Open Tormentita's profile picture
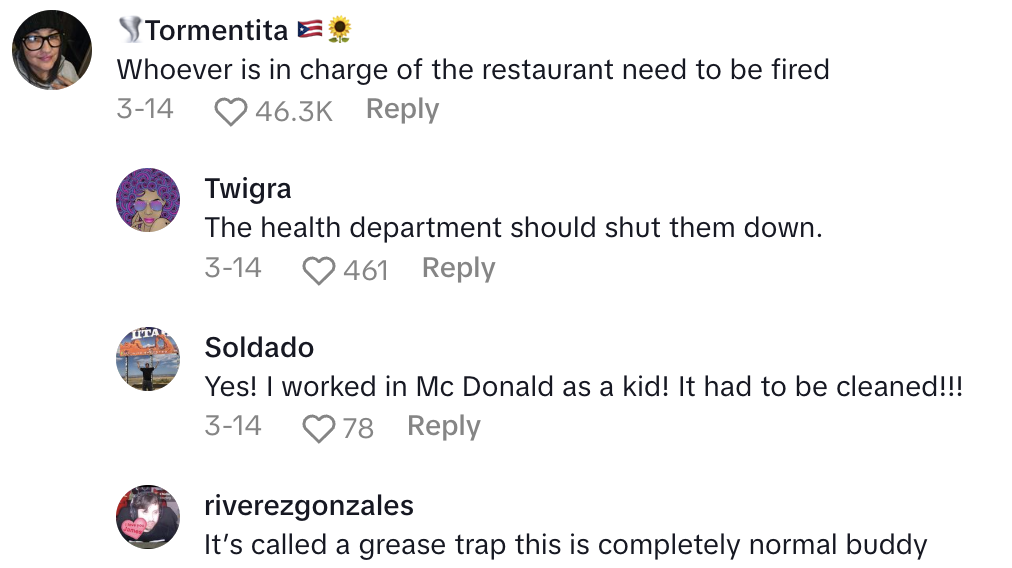 tap(52, 52)
